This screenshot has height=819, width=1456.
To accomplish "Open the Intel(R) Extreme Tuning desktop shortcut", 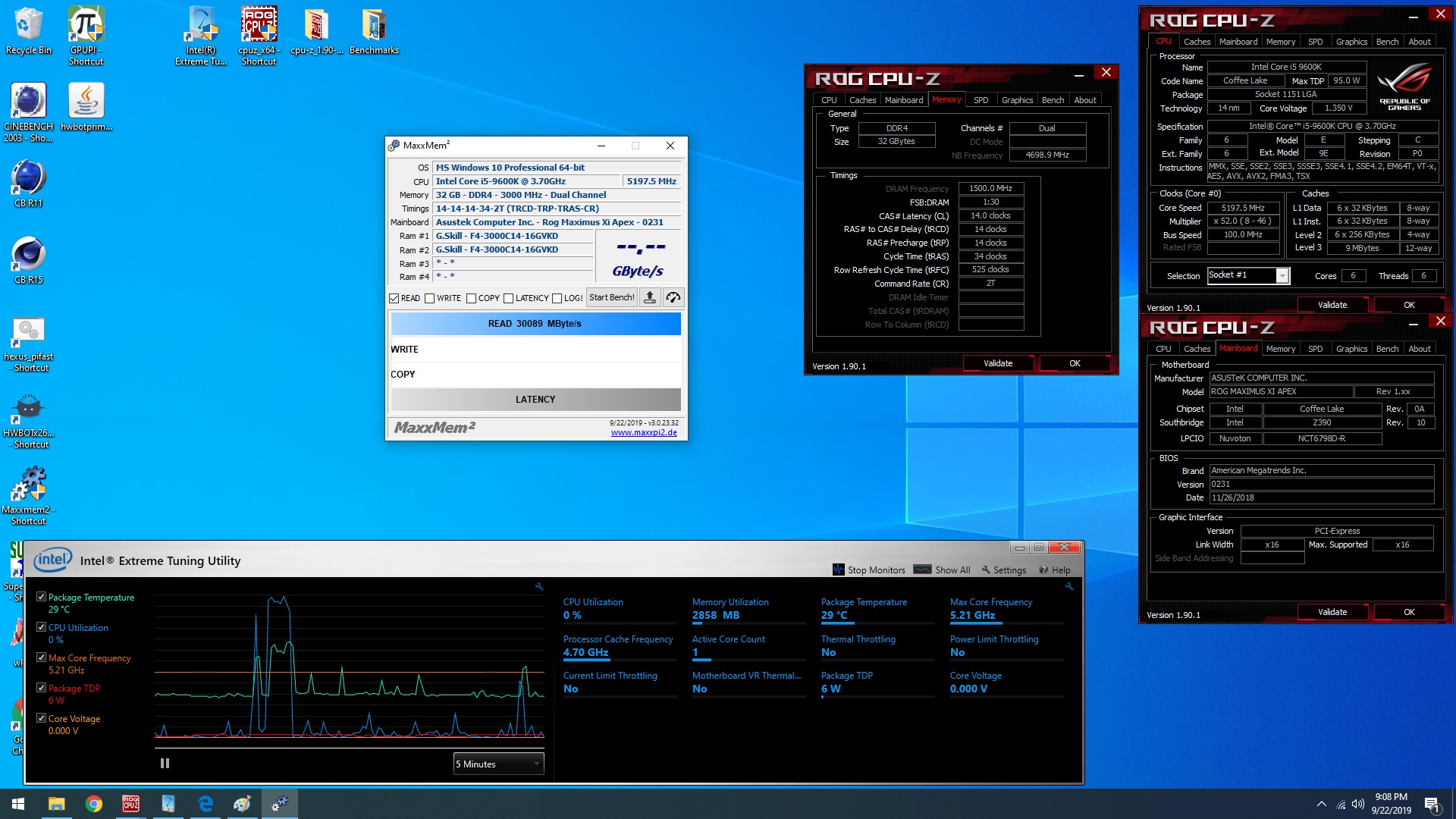I will click(x=201, y=36).
